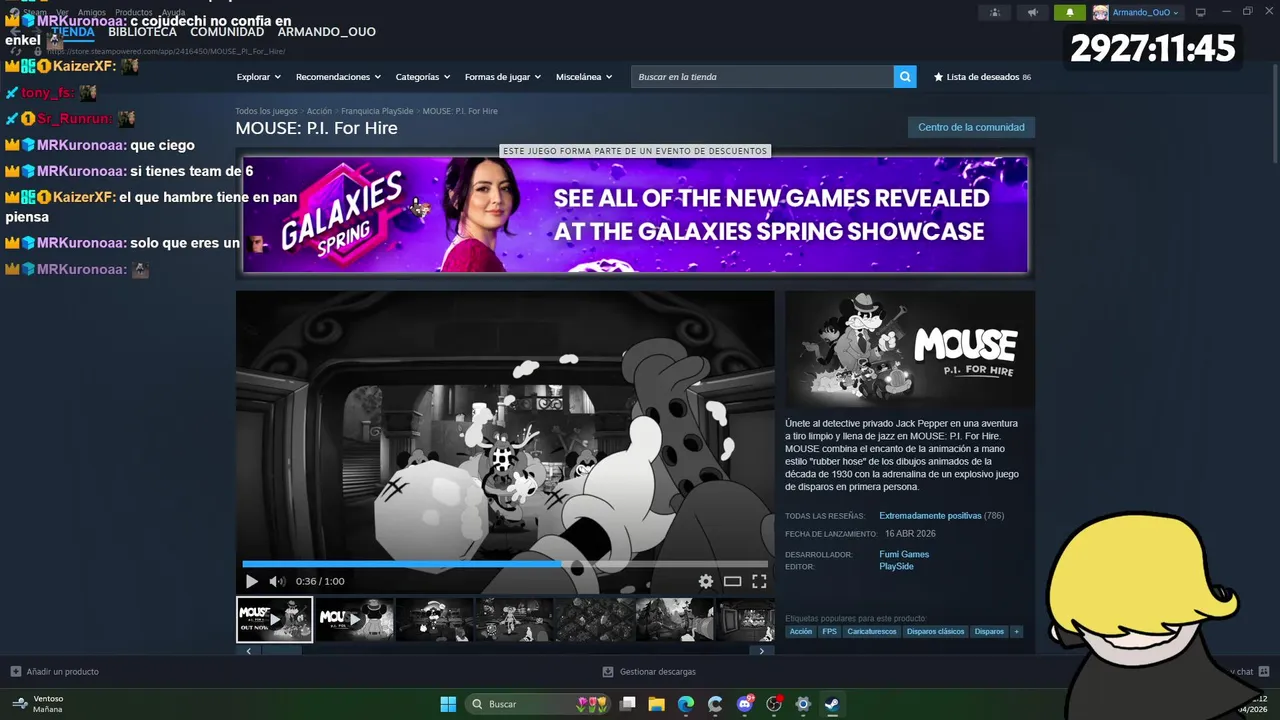Open File Explorer from the taskbar

[x=657, y=704]
